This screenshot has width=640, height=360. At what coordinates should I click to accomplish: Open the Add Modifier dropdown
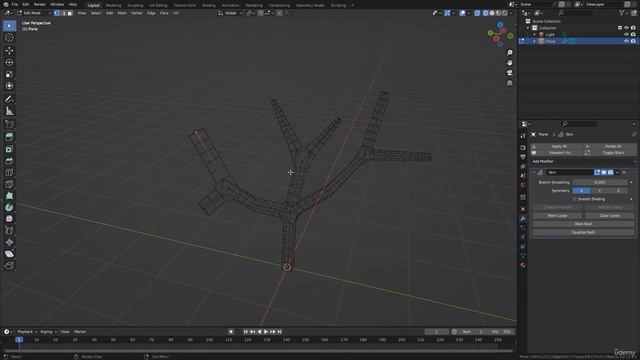584,162
